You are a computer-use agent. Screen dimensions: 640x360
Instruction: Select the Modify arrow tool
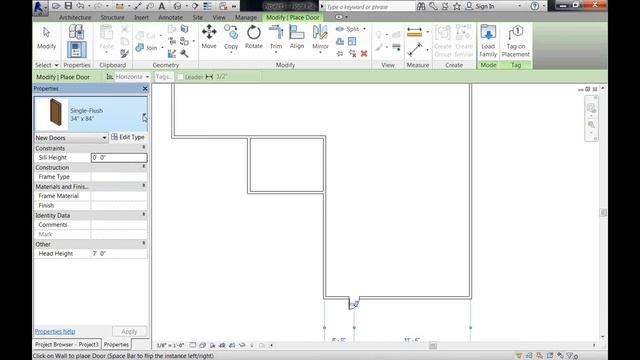pos(47,38)
